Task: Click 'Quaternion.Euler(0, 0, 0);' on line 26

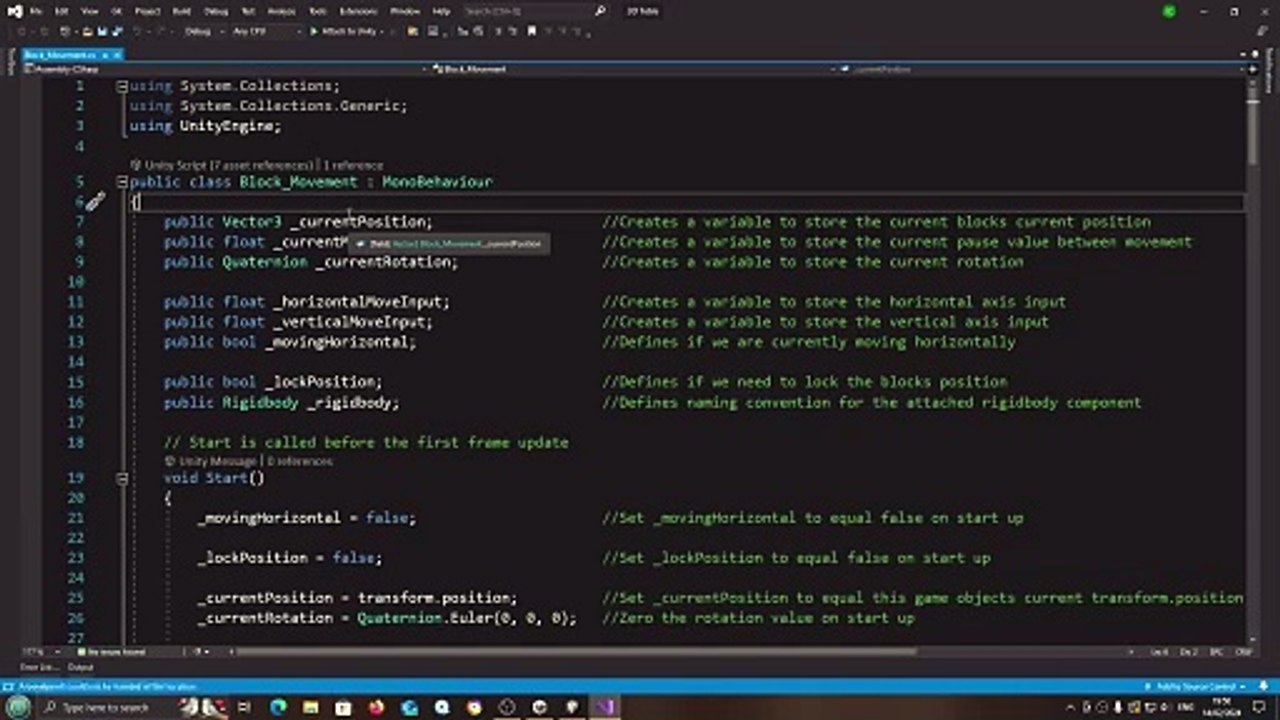Action: click(467, 618)
